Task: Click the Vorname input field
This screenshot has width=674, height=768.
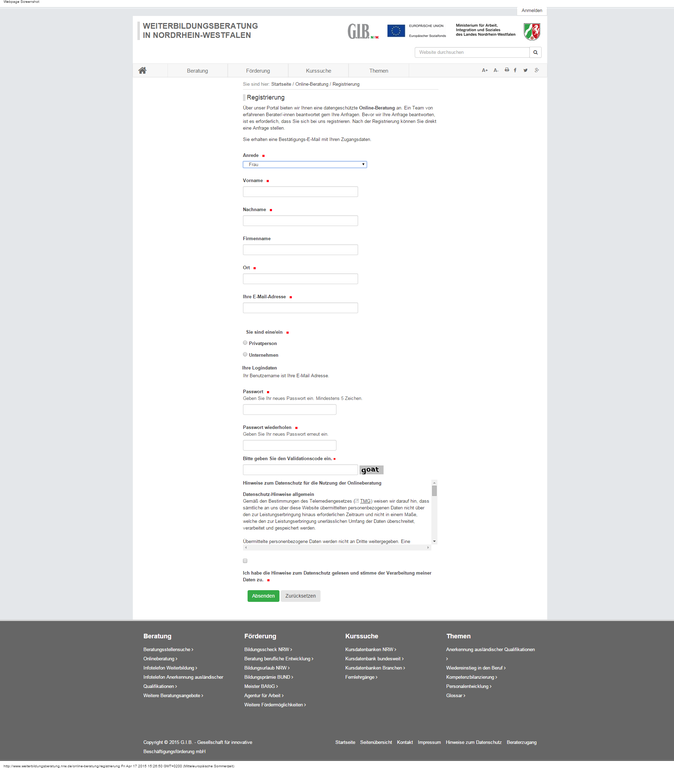Action: [x=300, y=192]
